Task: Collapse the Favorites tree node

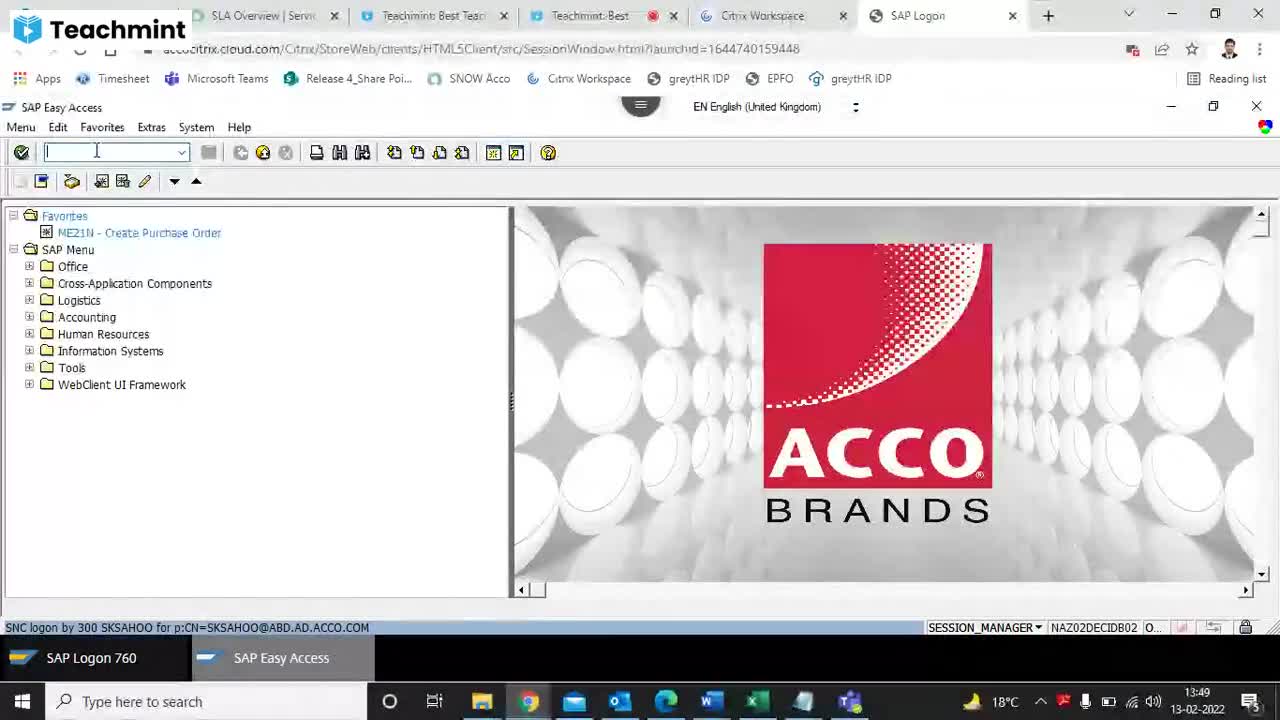Action: 14,216
